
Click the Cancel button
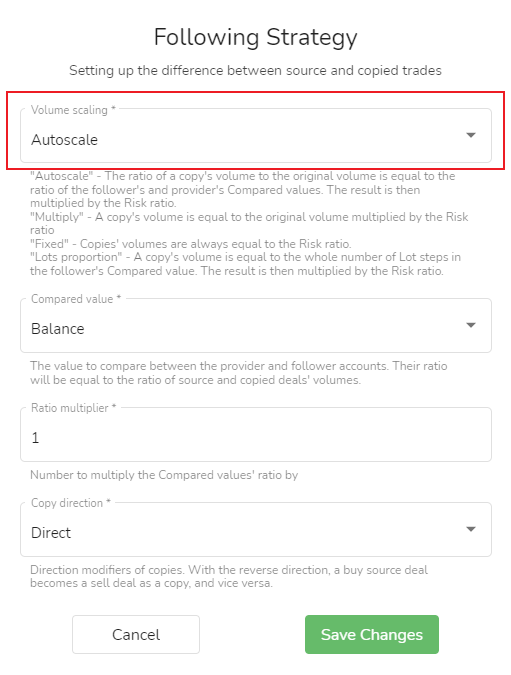[136, 635]
